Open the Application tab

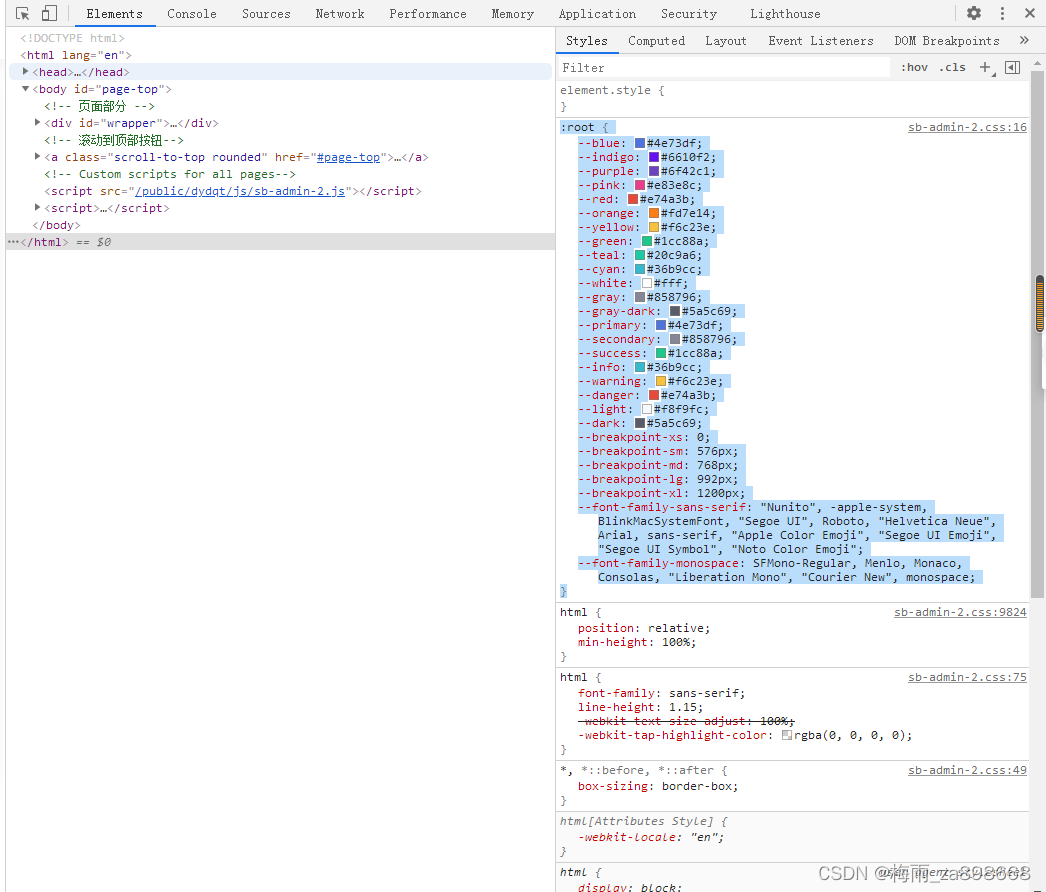[597, 14]
